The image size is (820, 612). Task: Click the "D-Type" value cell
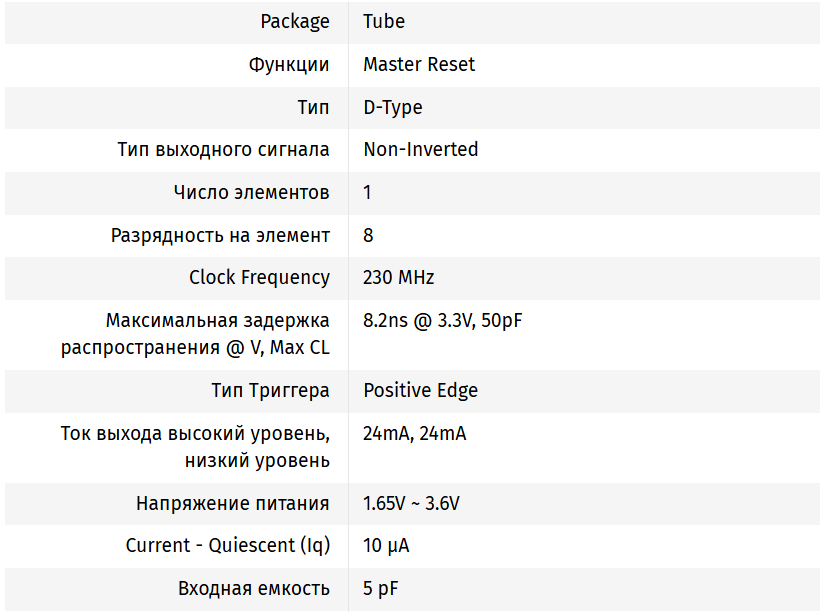click(393, 107)
